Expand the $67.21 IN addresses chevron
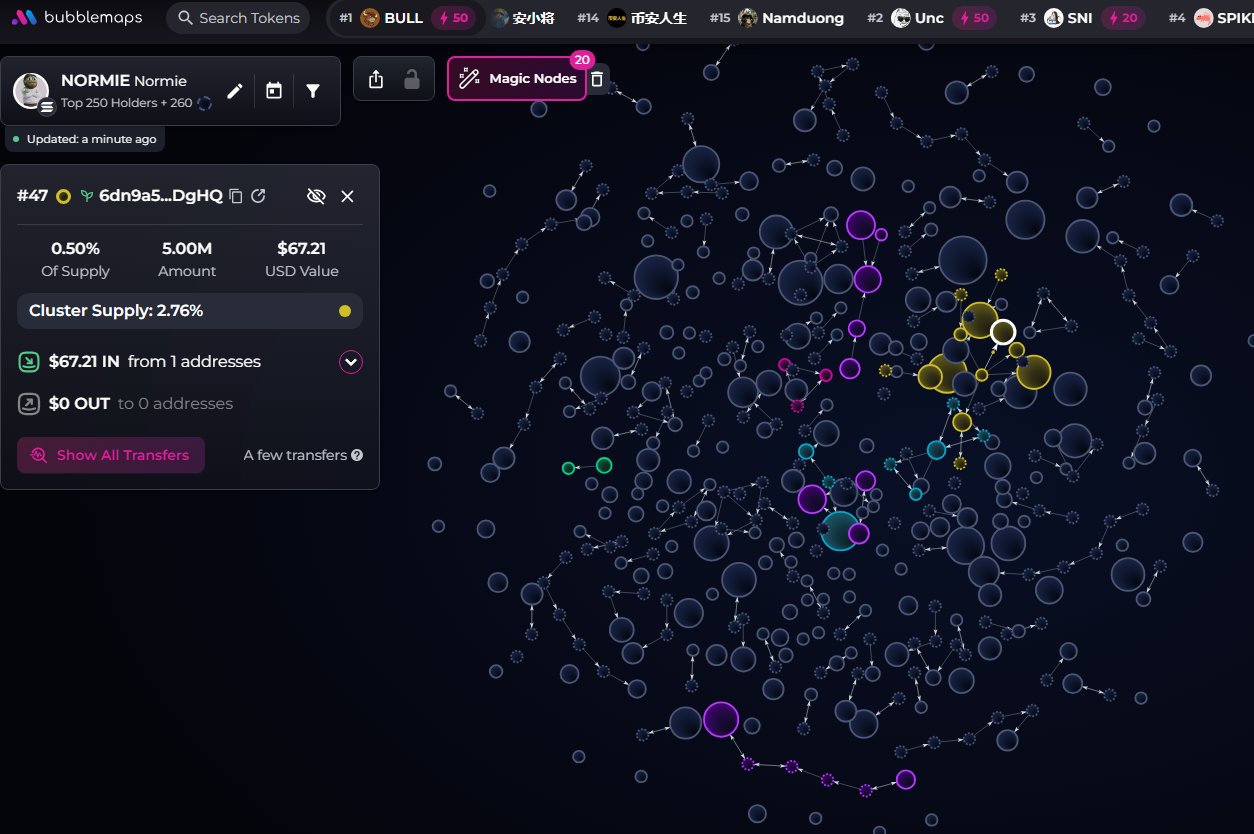Screen dimensions: 1254x834 click(x=350, y=362)
